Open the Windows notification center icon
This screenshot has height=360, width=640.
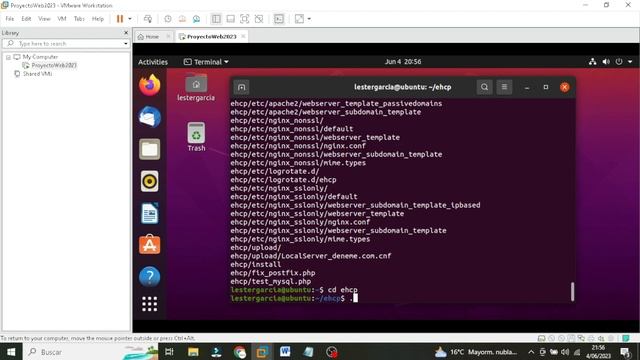click(625, 352)
